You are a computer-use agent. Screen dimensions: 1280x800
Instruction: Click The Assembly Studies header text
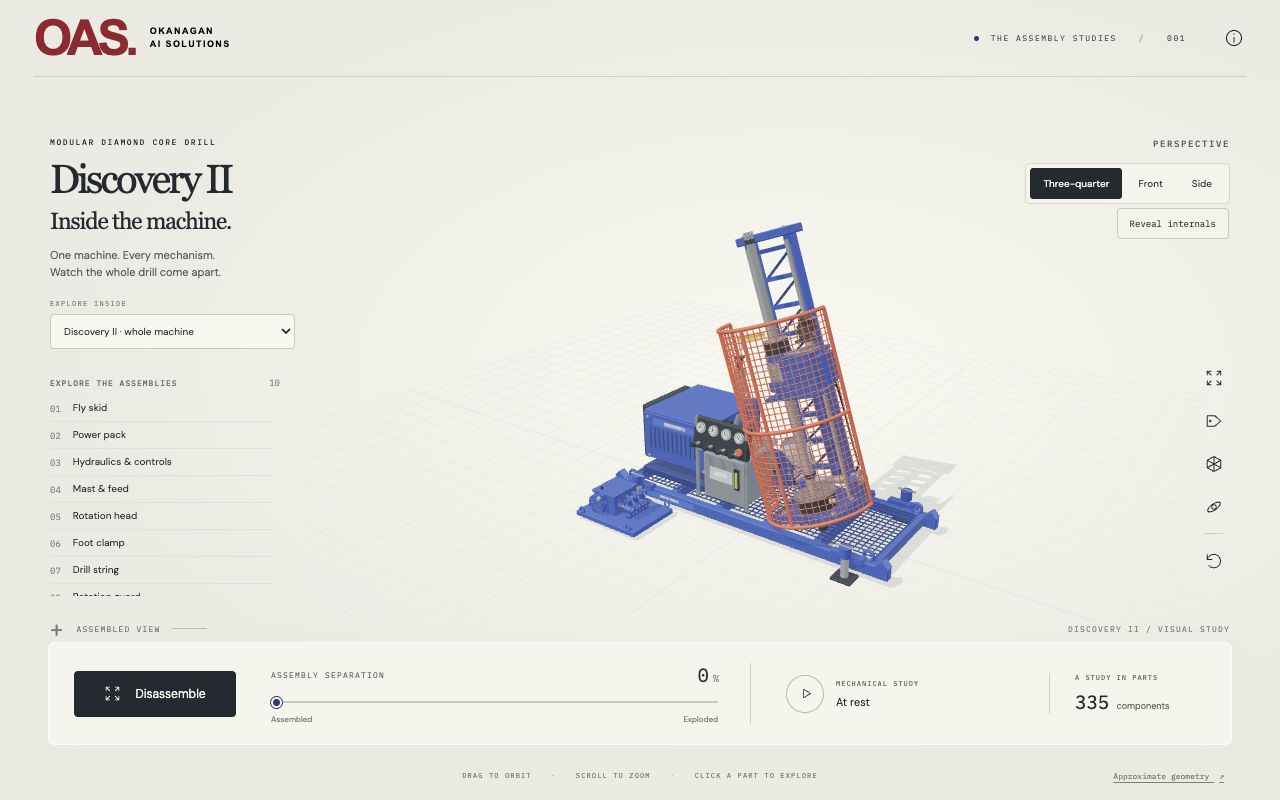click(x=1053, y=39)
